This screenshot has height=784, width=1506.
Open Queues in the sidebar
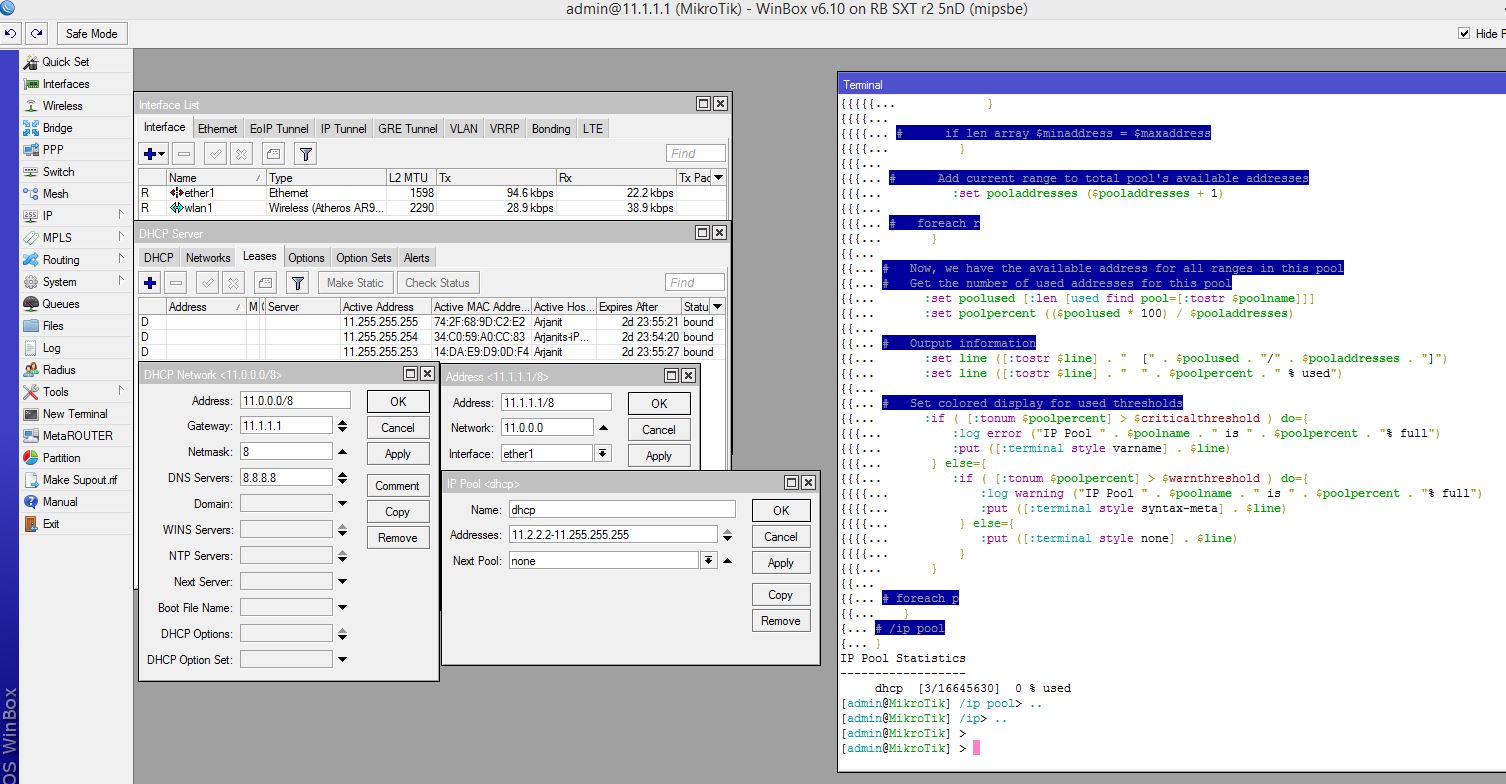(60, 304)
